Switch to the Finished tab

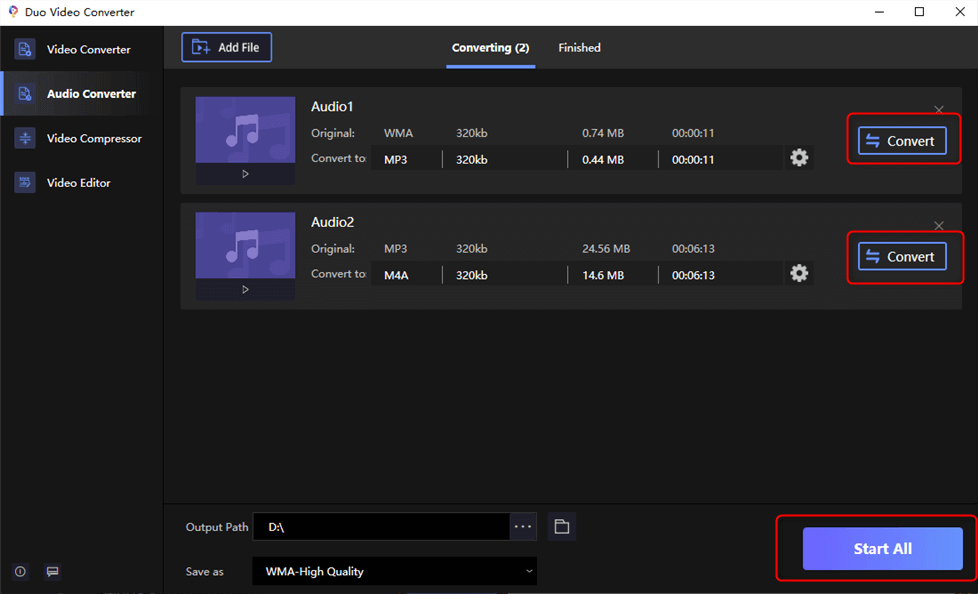pyautogui.click(x=579, y=48)
